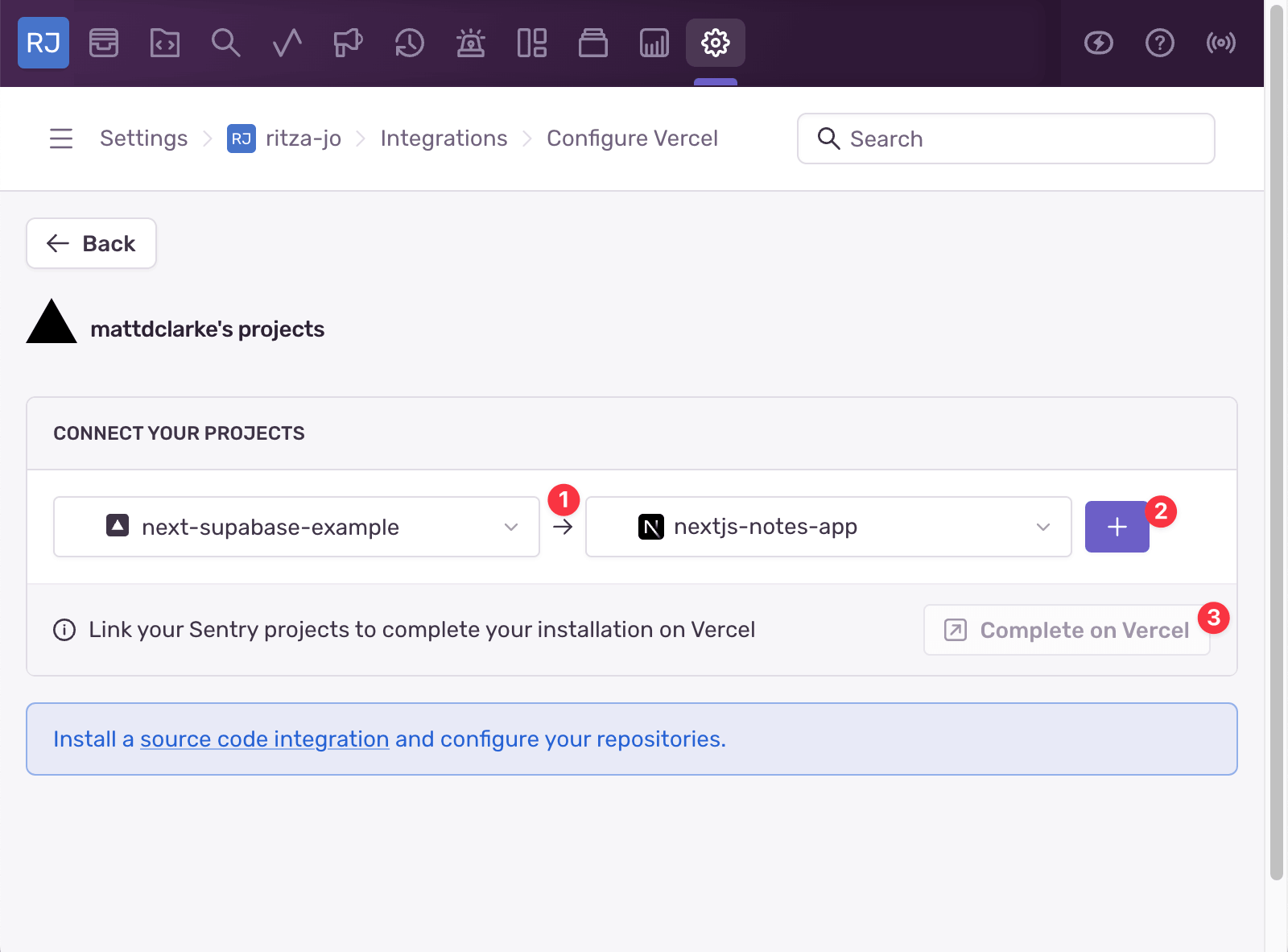This screenshot has width=1288, height=952.
Task: Open the next-supabase-example Vercel project dropdown
Action: [296, 527]
